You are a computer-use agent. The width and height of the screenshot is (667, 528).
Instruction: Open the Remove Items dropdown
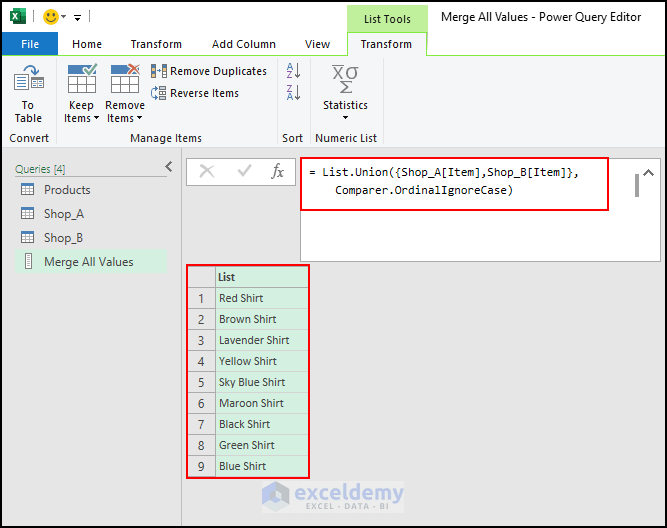(125, 93)
